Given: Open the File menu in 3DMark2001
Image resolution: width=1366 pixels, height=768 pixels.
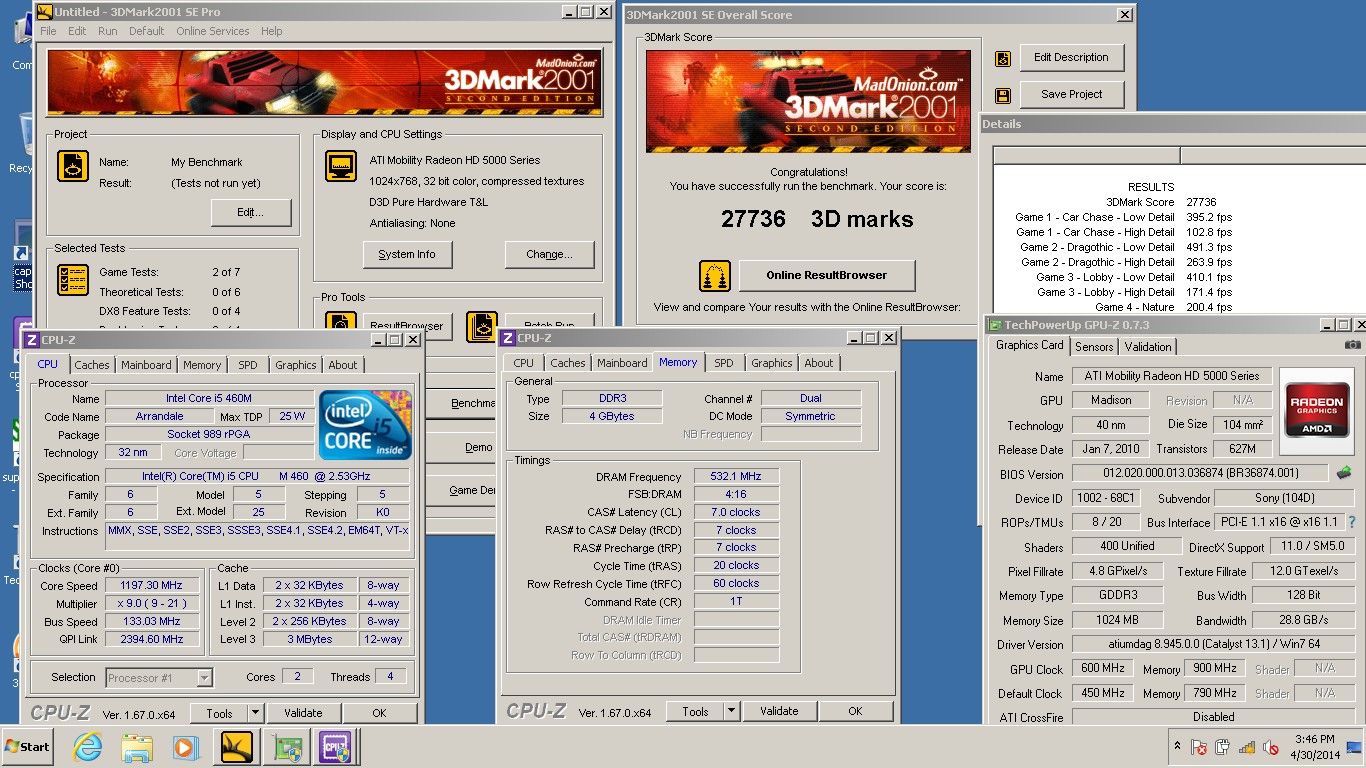Looking at the screenshot, I should 48,31.
